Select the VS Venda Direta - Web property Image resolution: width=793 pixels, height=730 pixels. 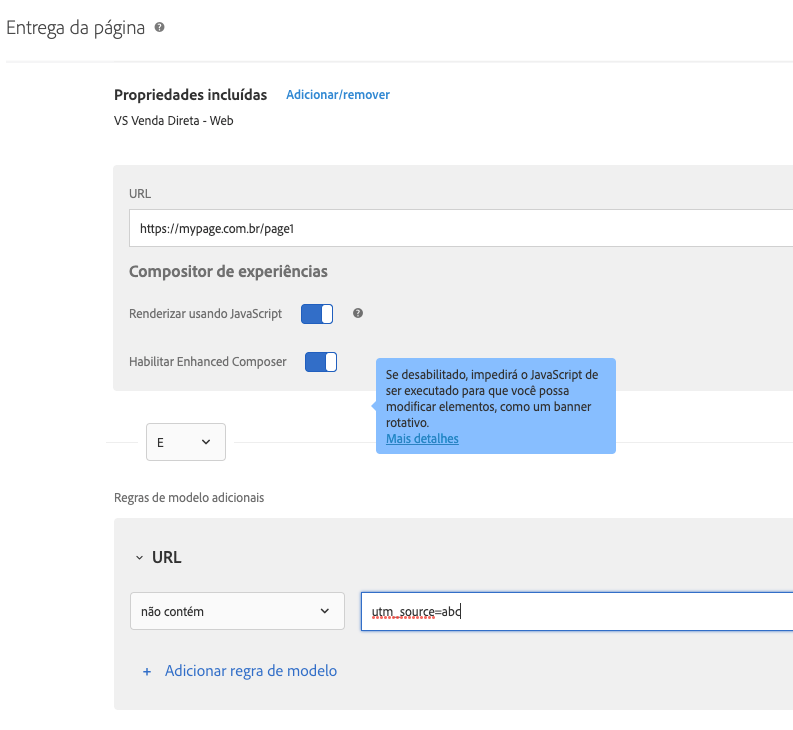click(x=174, y=121)
